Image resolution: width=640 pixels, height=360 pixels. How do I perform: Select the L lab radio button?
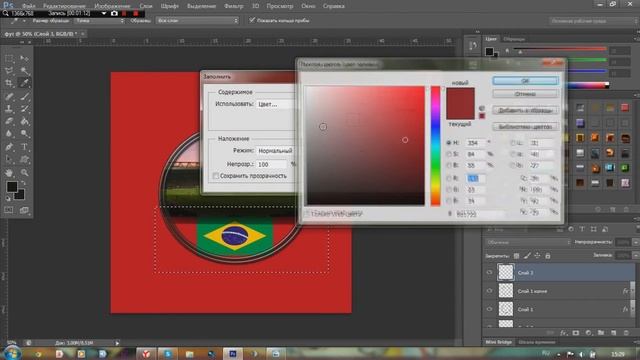tap(513, 143)
